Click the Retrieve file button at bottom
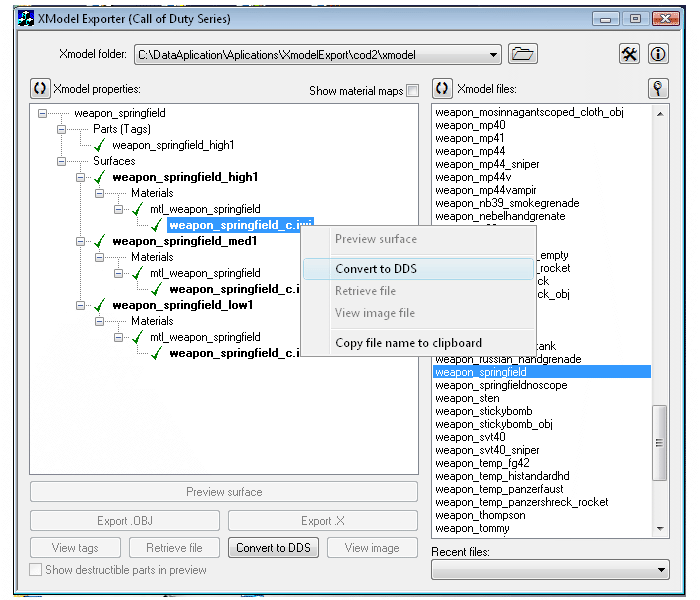 [x=174, y=548]
